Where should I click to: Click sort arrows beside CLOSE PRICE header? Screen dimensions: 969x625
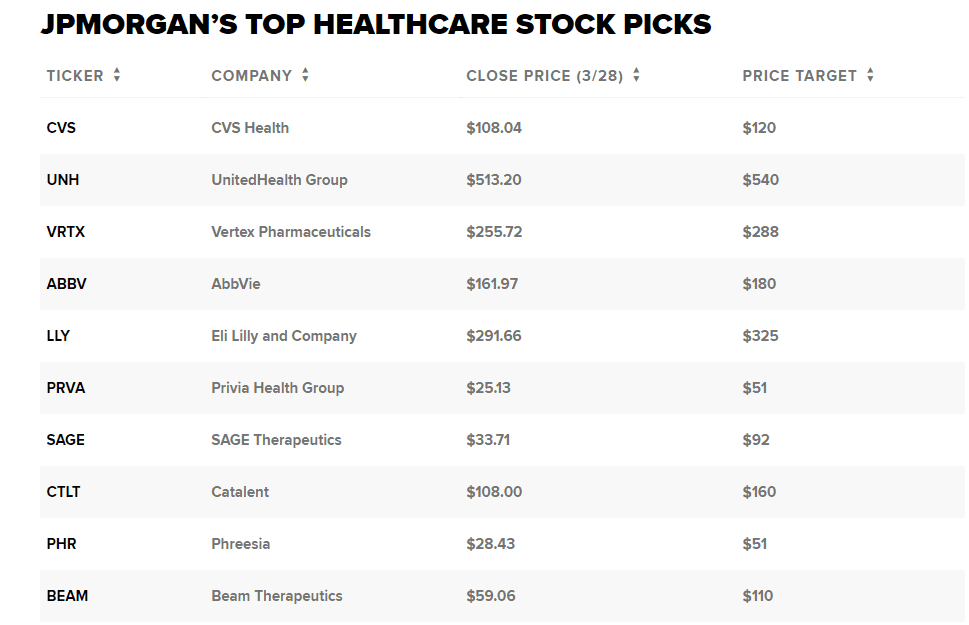[x=637, y=76]
